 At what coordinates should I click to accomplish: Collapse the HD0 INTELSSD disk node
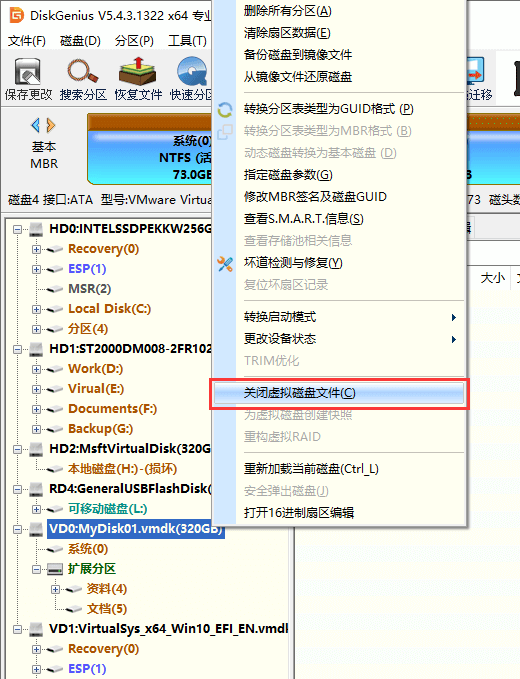click(x=17, y=229)
